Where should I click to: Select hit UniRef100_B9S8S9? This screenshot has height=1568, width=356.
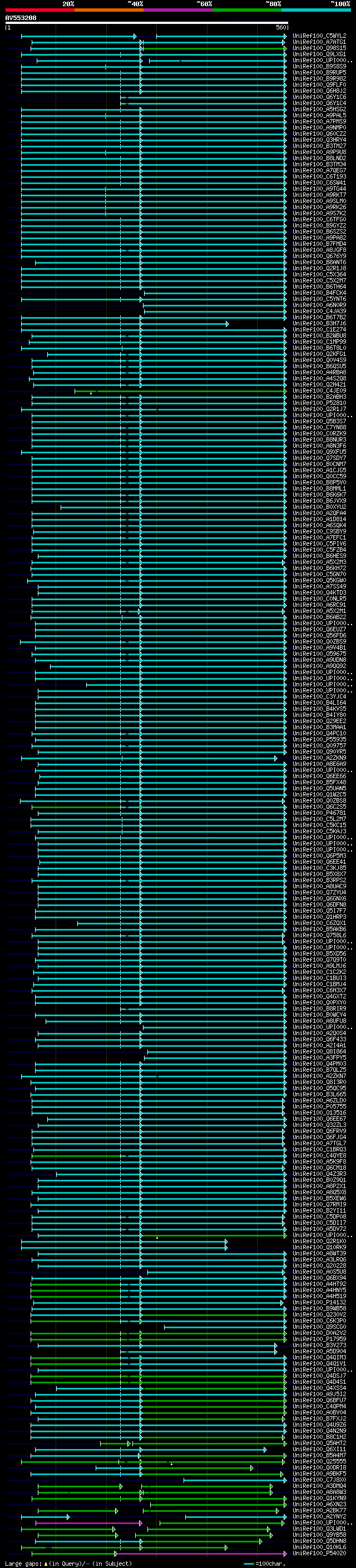click(x=319, y=66)
